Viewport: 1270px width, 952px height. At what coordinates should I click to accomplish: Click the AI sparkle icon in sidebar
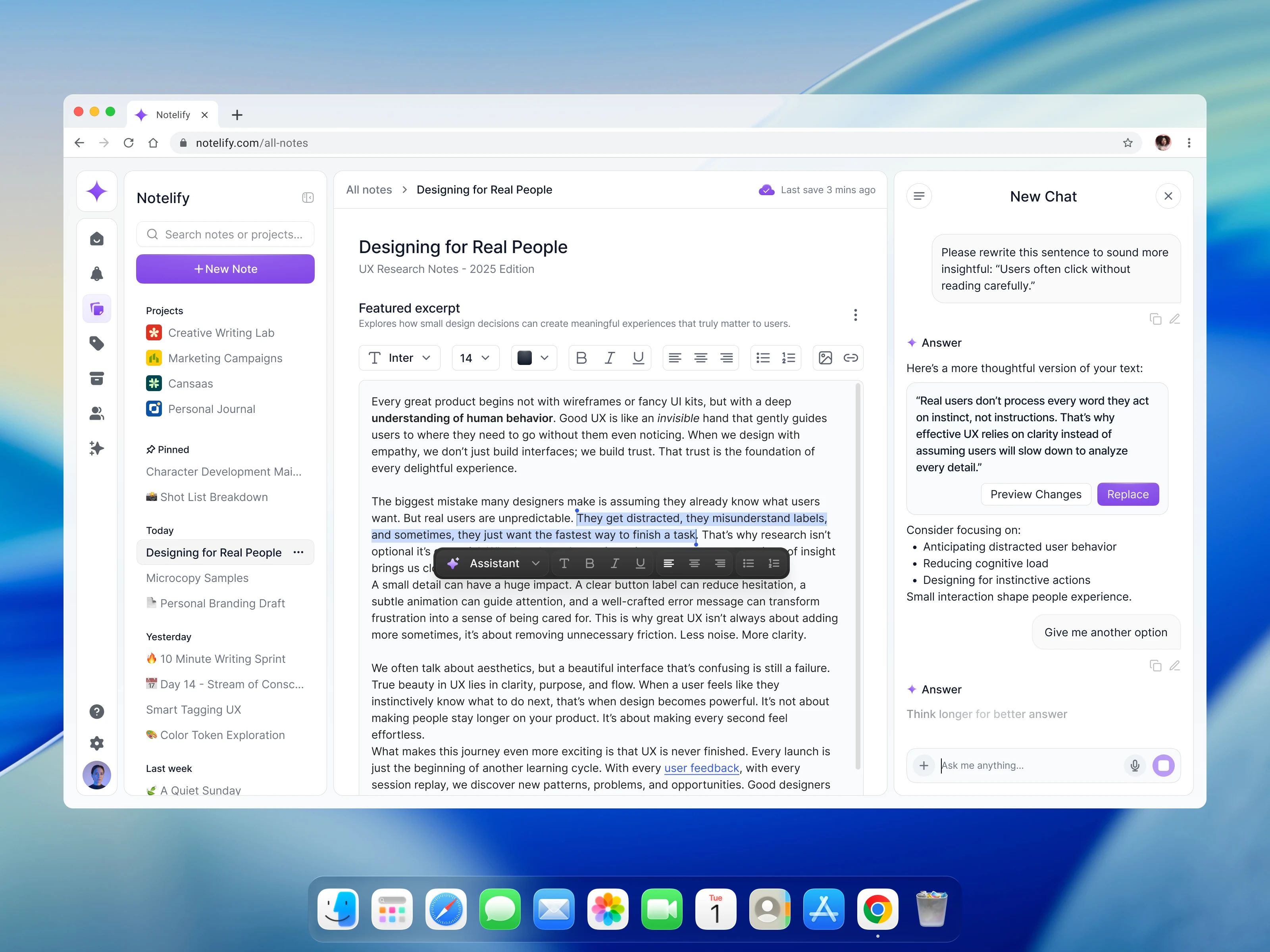(x=96, y=448)
